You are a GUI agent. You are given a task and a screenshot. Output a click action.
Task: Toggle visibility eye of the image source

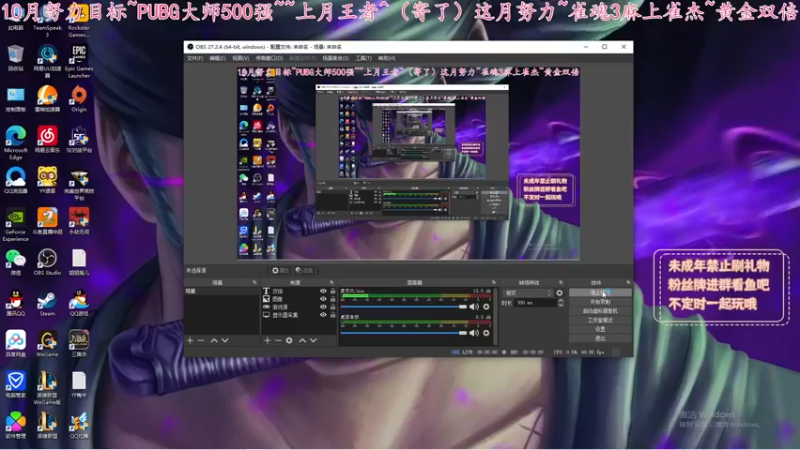point(323,299)
